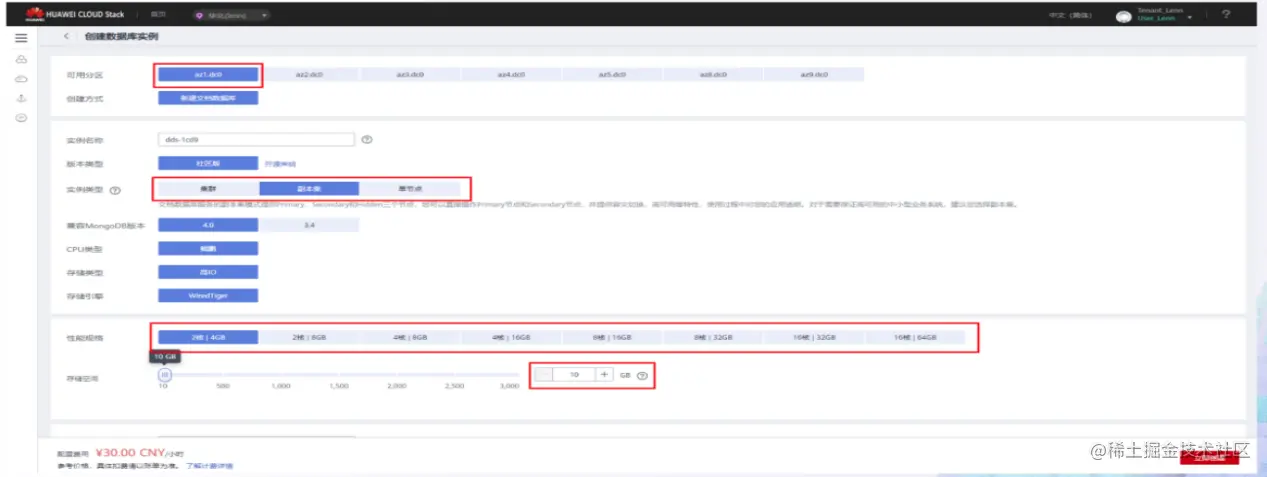The image size is (1267, 477).
Task: Select the cluster instance type tab
Action: pyautogui.click(x=208, y=188)
